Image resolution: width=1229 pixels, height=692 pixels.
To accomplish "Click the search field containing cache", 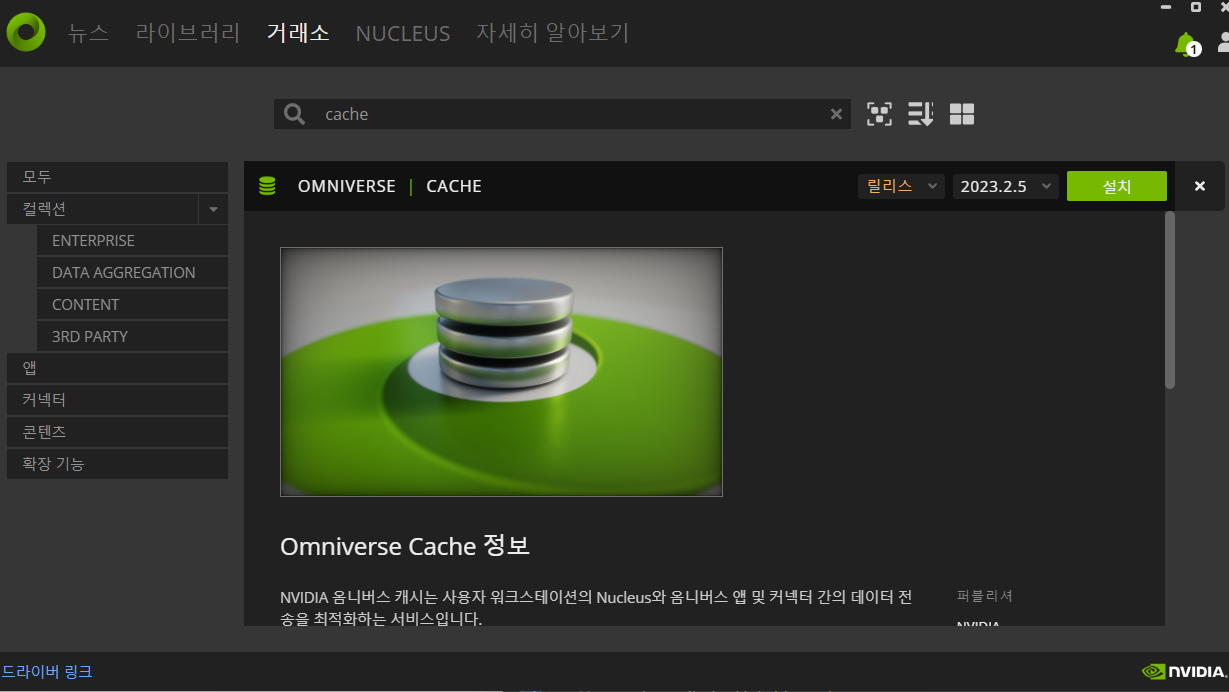I will (562, 114).
